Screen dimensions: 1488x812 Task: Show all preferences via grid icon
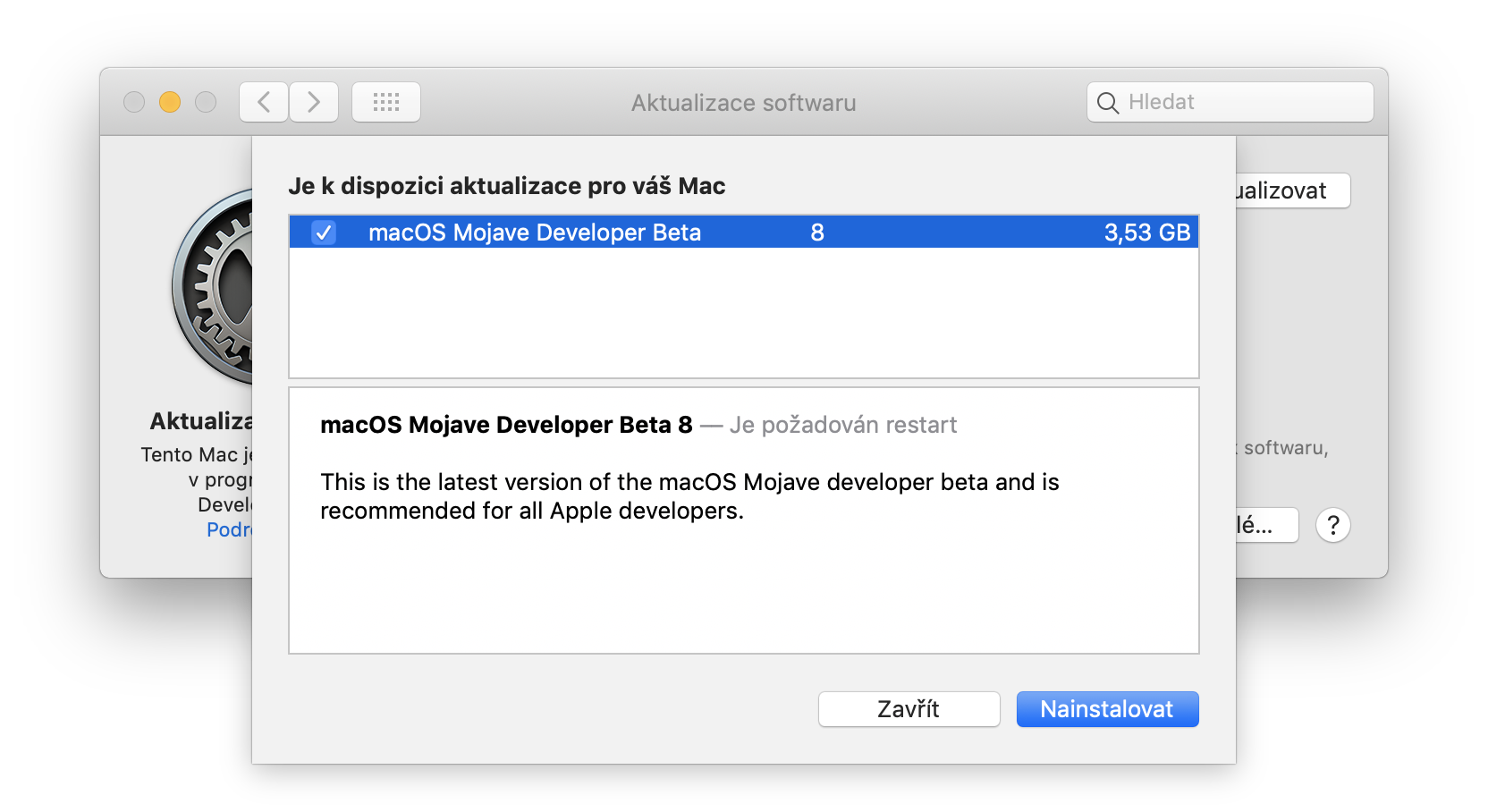pos(386,102)
